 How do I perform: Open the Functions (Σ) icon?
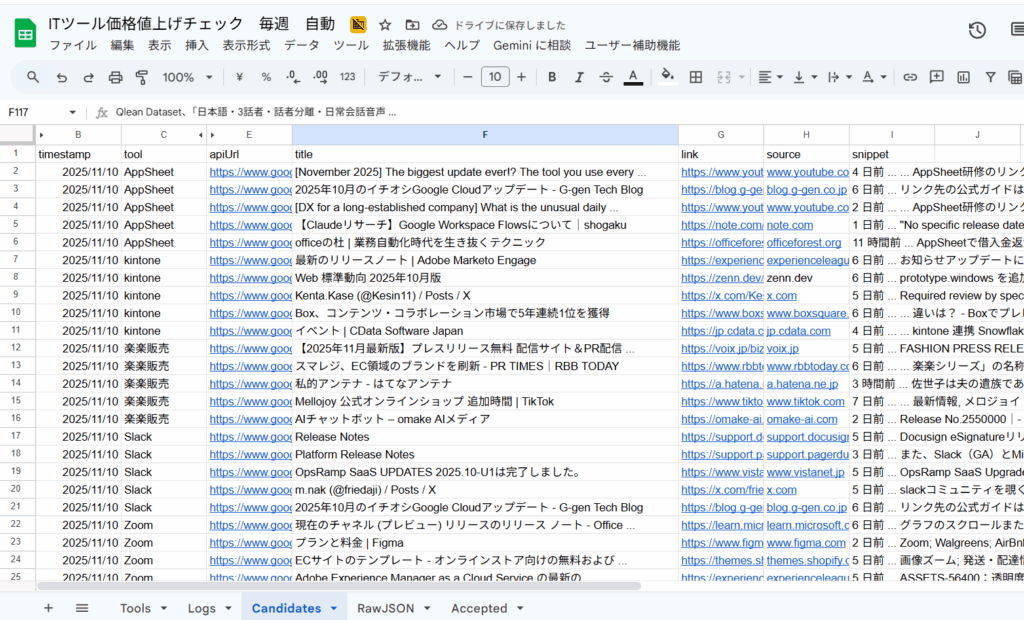click(x=1014, y=77)
